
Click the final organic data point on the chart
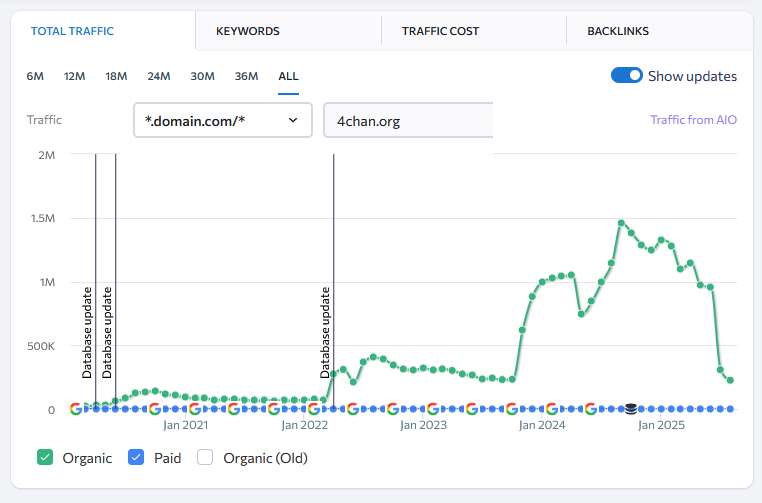click(730, 381)
